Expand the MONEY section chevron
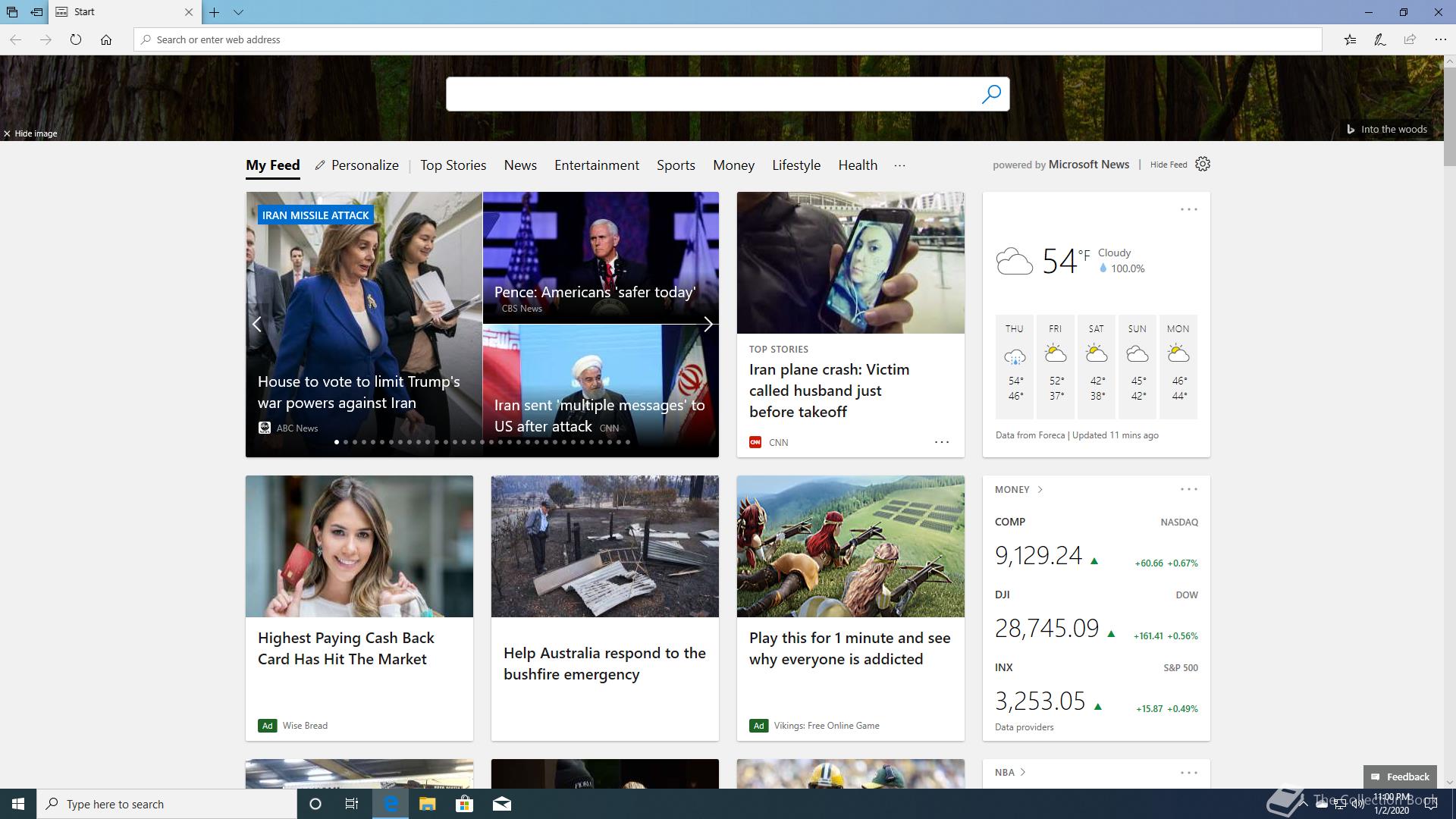This screenshot has height=819, width=1456. coord(1040,490)
